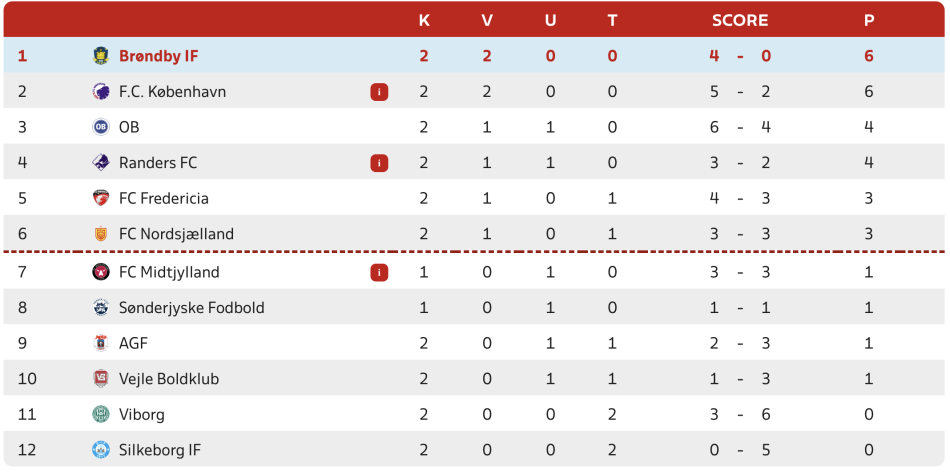Open info badge beside F.C. København
Image resolution: width=950 pixels, height=474 pixels.
pos(379,92)
